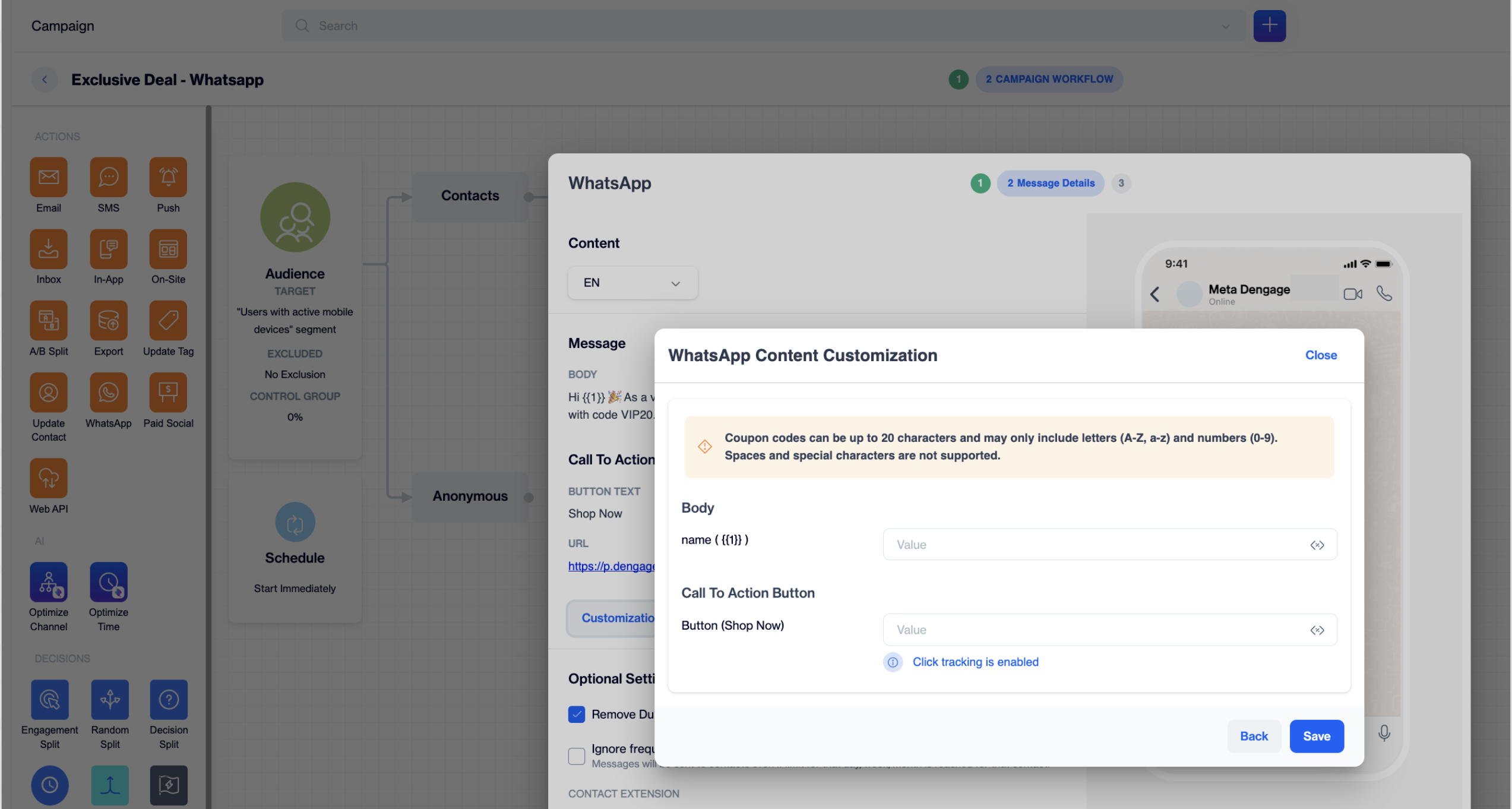Close the Content Customization dialog
This screenshot has width=1512, height=809.
[1321, 355]
